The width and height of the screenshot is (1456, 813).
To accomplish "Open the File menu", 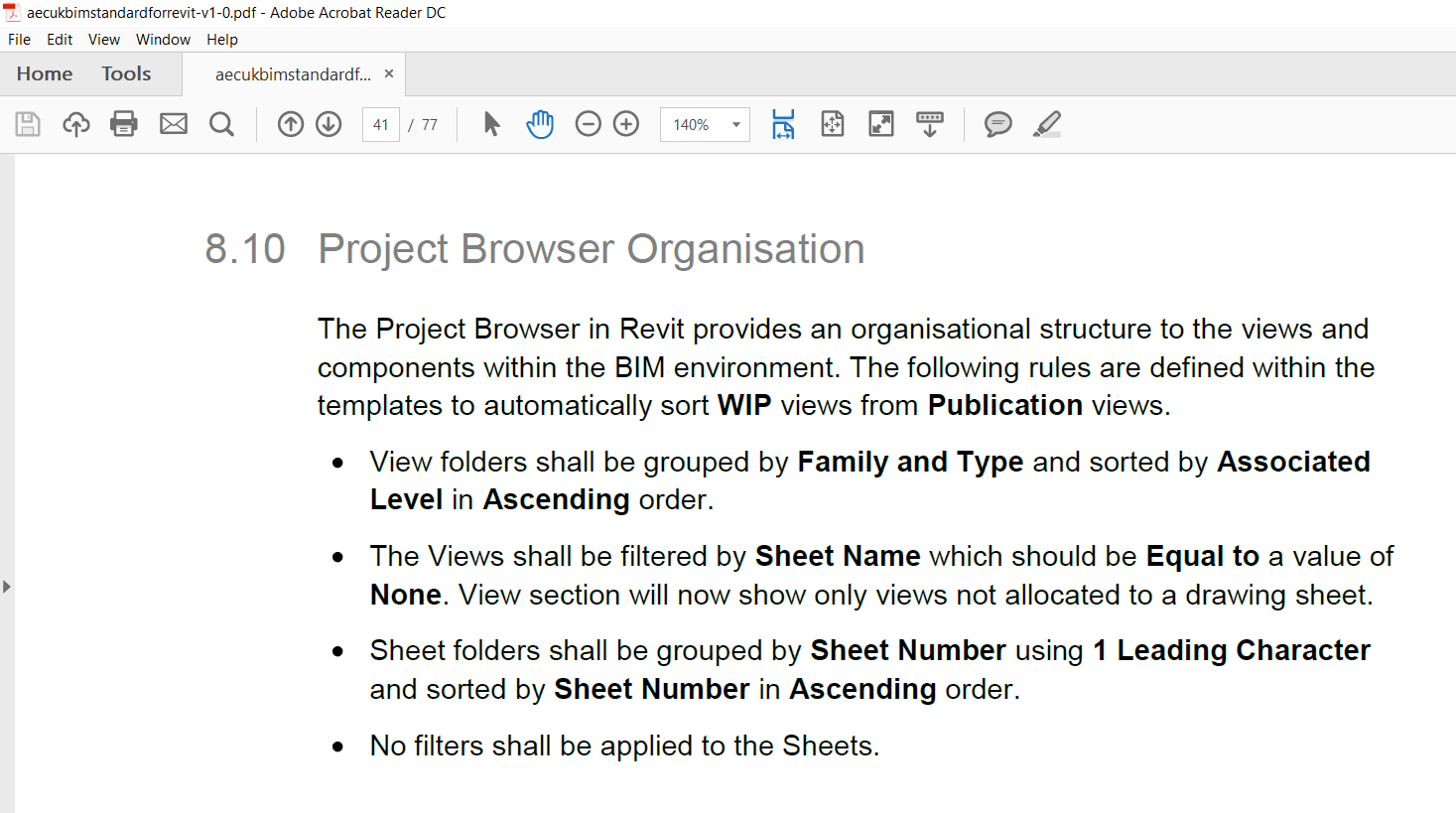I will click(x=19, y=39).
